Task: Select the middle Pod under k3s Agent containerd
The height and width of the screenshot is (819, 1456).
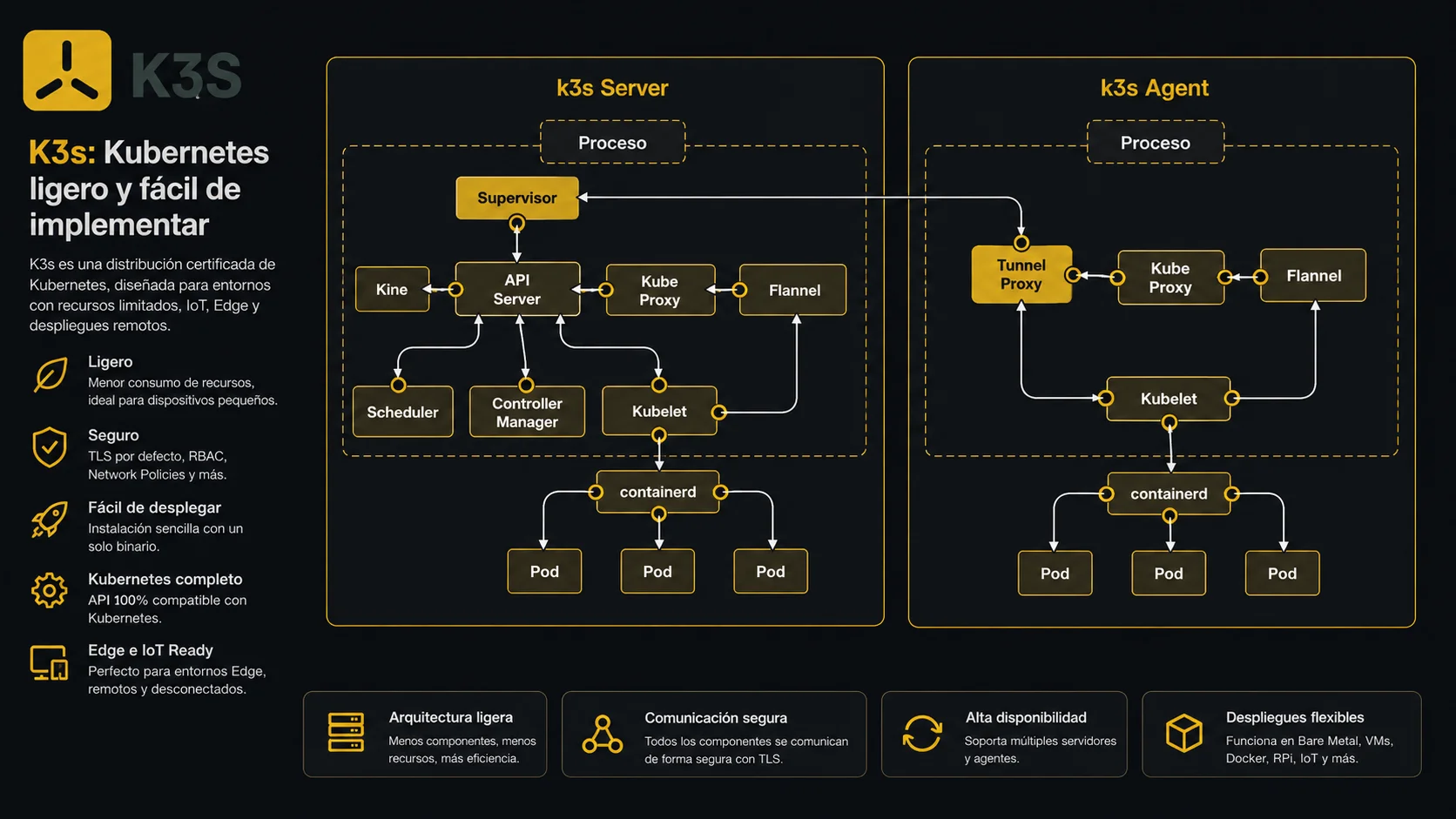Action: pyautogui.click(x=1169, y=573)
